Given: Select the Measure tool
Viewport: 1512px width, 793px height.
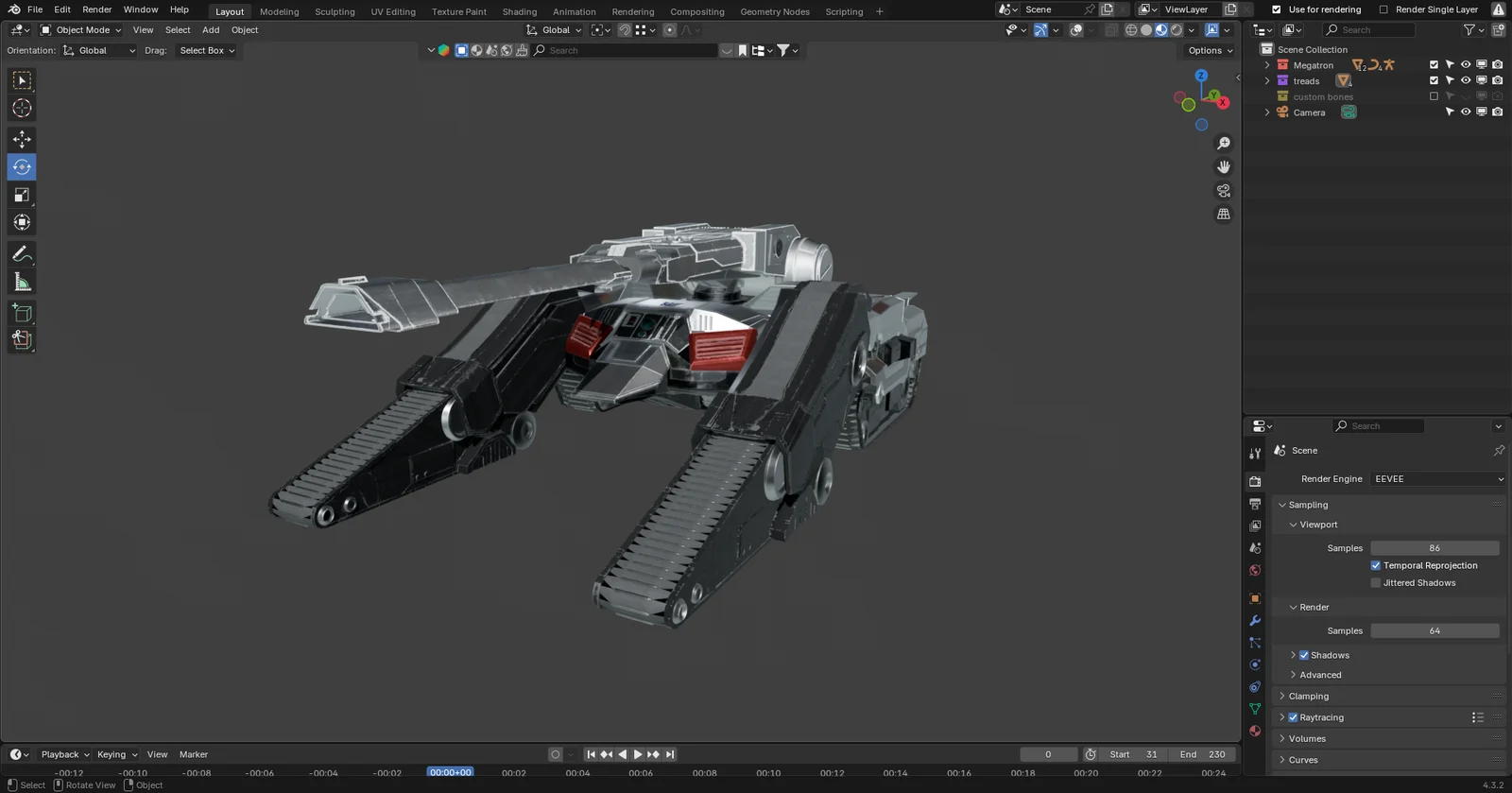Looking at the screenshot, I should (22, 282).
